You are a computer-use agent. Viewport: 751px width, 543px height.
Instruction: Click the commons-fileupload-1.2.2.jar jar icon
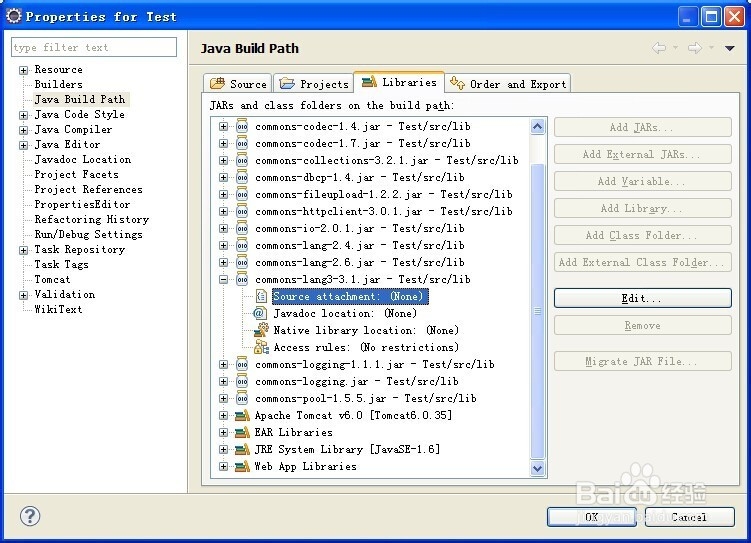tap(242, 194)
